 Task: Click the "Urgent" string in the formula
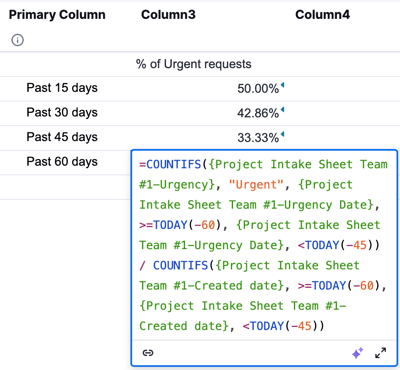[x=256, y=184]
